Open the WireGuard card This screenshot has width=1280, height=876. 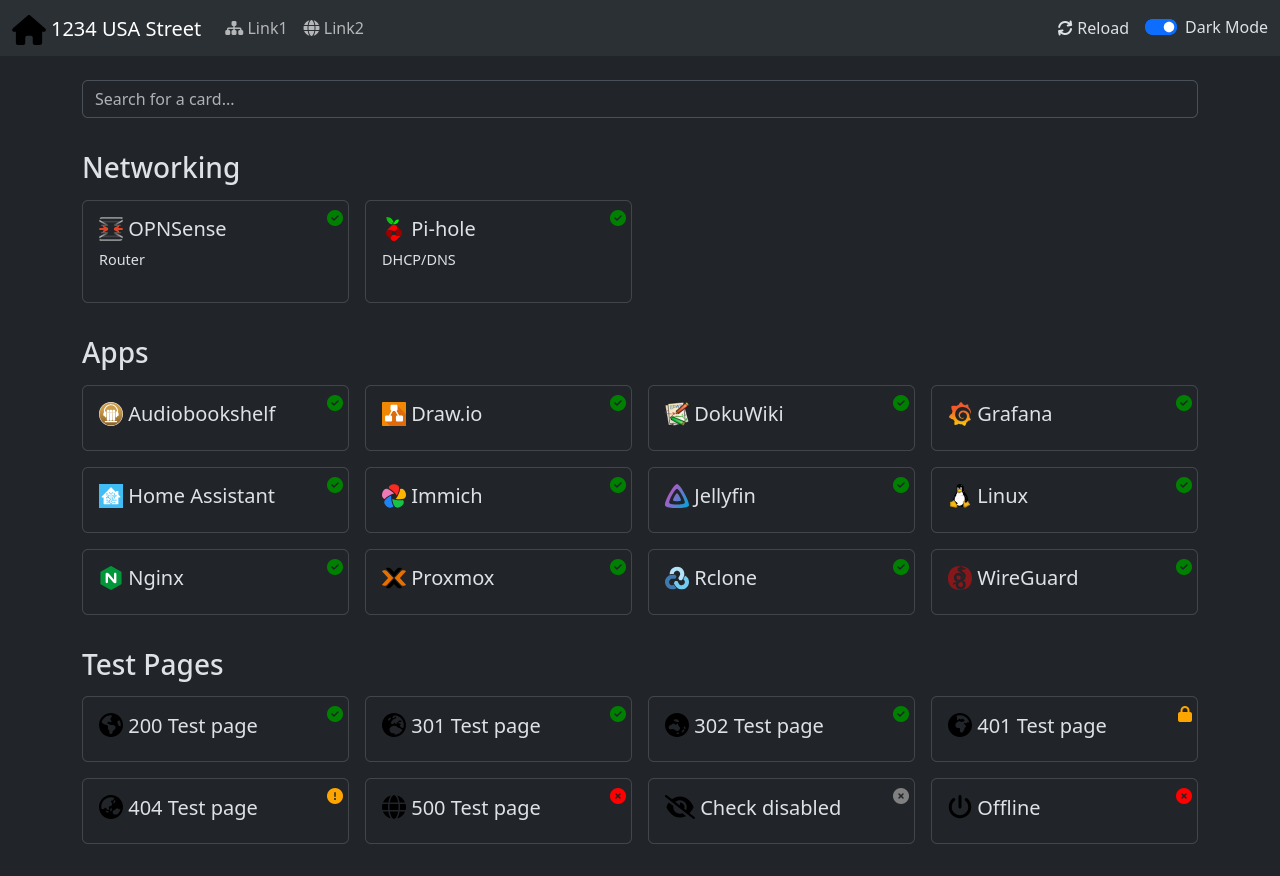tap(1064, 582)
